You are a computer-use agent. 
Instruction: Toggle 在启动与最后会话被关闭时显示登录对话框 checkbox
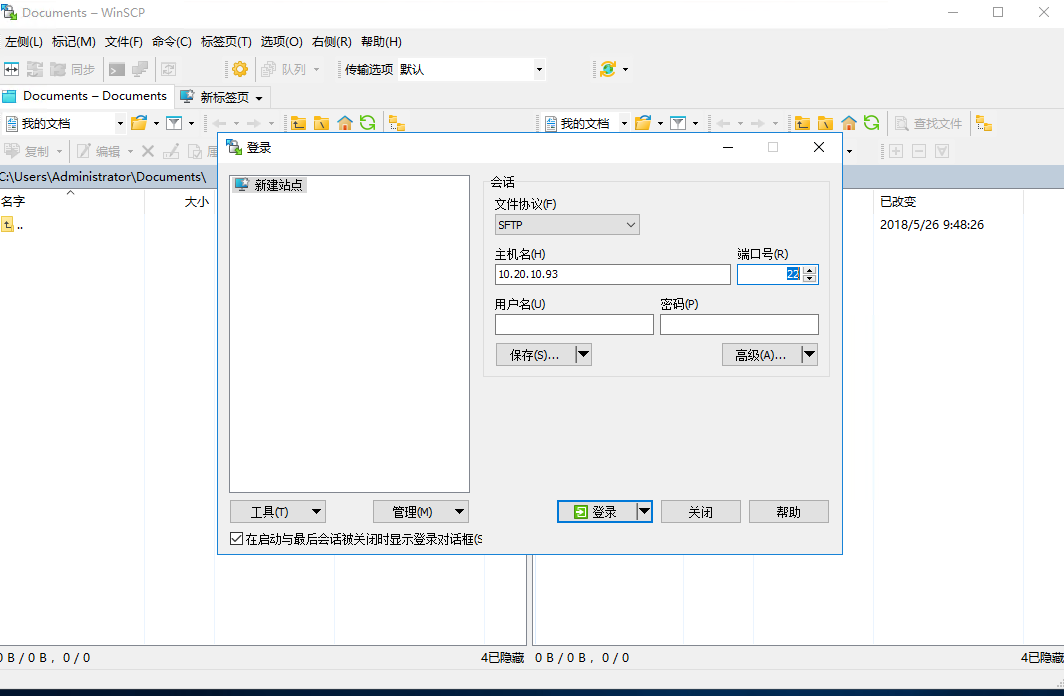[236, 539]
